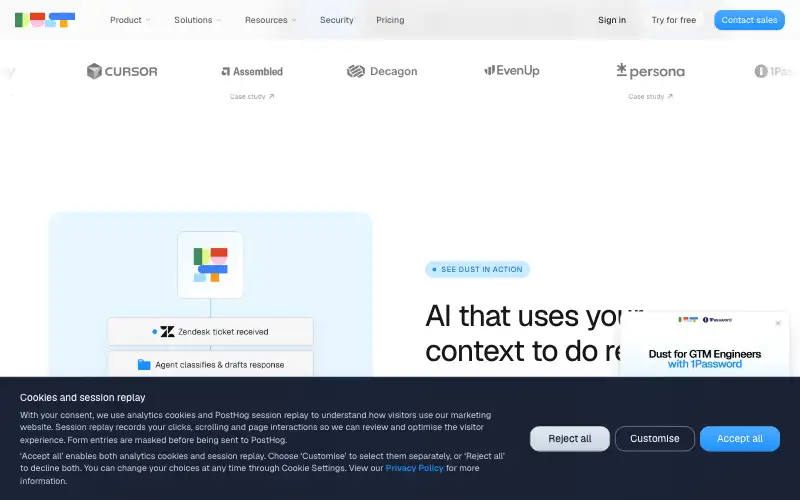Click the blue folder icon in diagram
The width and height of the screenshot is (800, 500).
coord(144,365)
